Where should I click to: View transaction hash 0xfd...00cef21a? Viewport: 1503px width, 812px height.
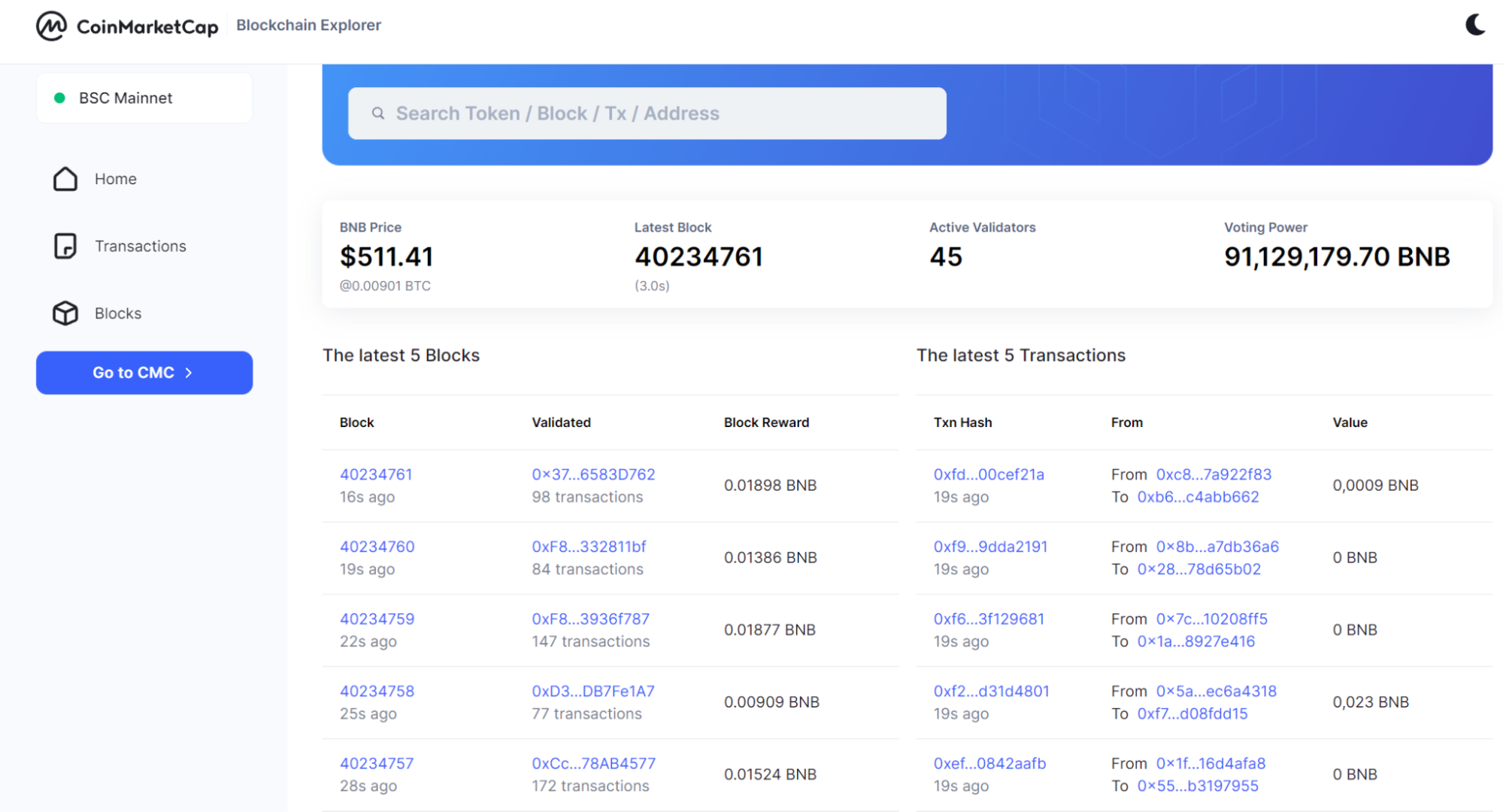(x=988, y=474)
